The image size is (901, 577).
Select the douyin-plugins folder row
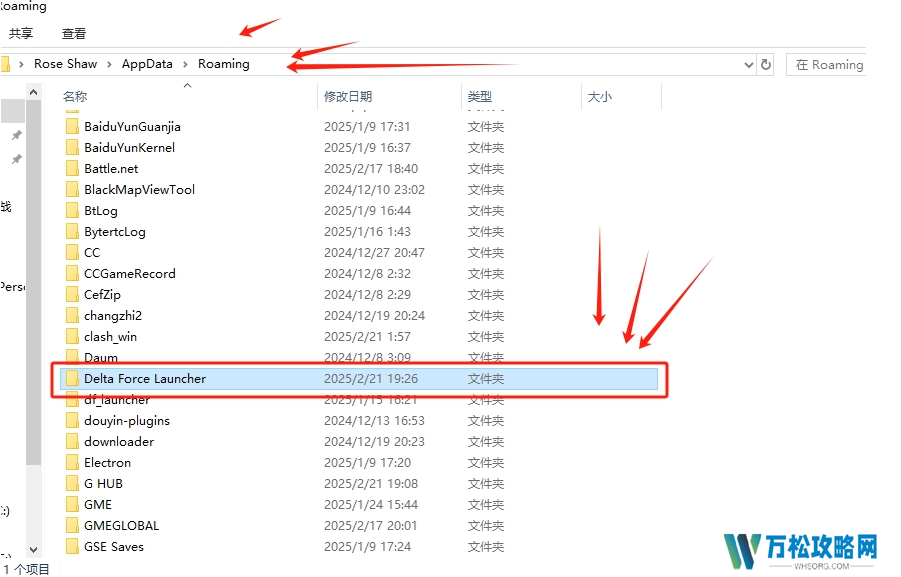(x=127, y=421)
